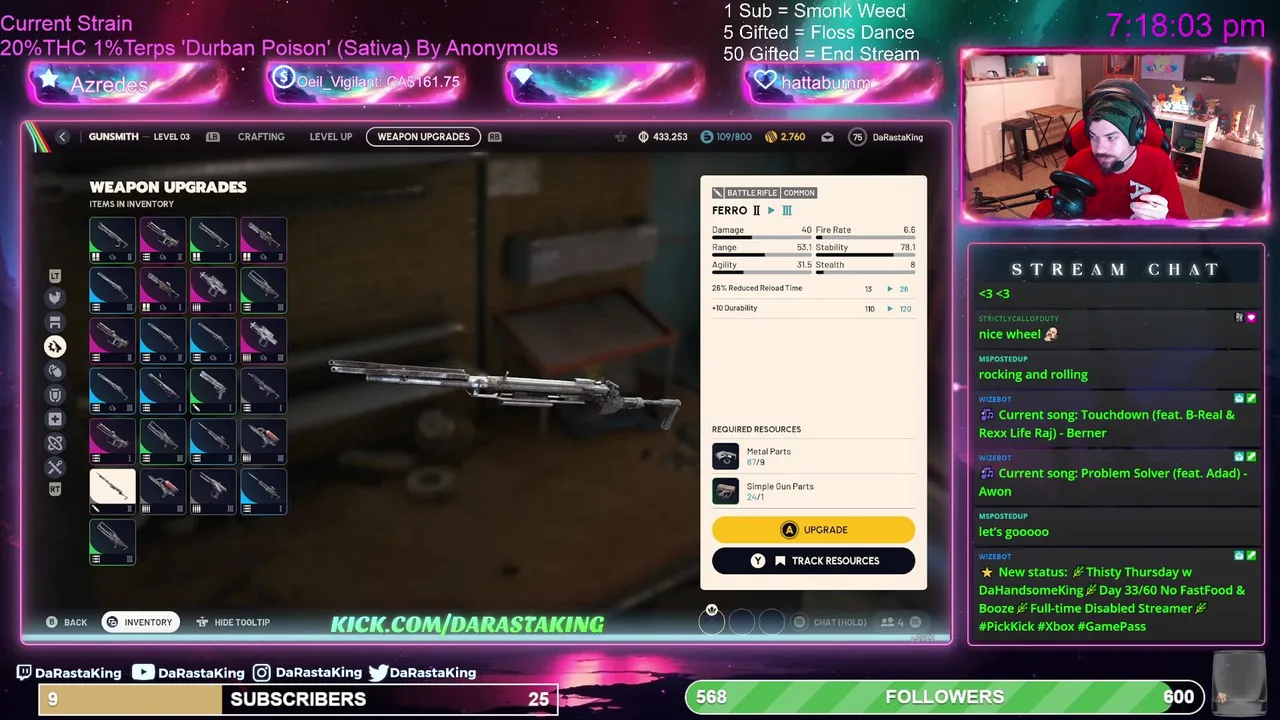This screenshot has height=720, width=1280.
Task: Click the SUBSCRIBERS progress bar
Action: [298, 699]
